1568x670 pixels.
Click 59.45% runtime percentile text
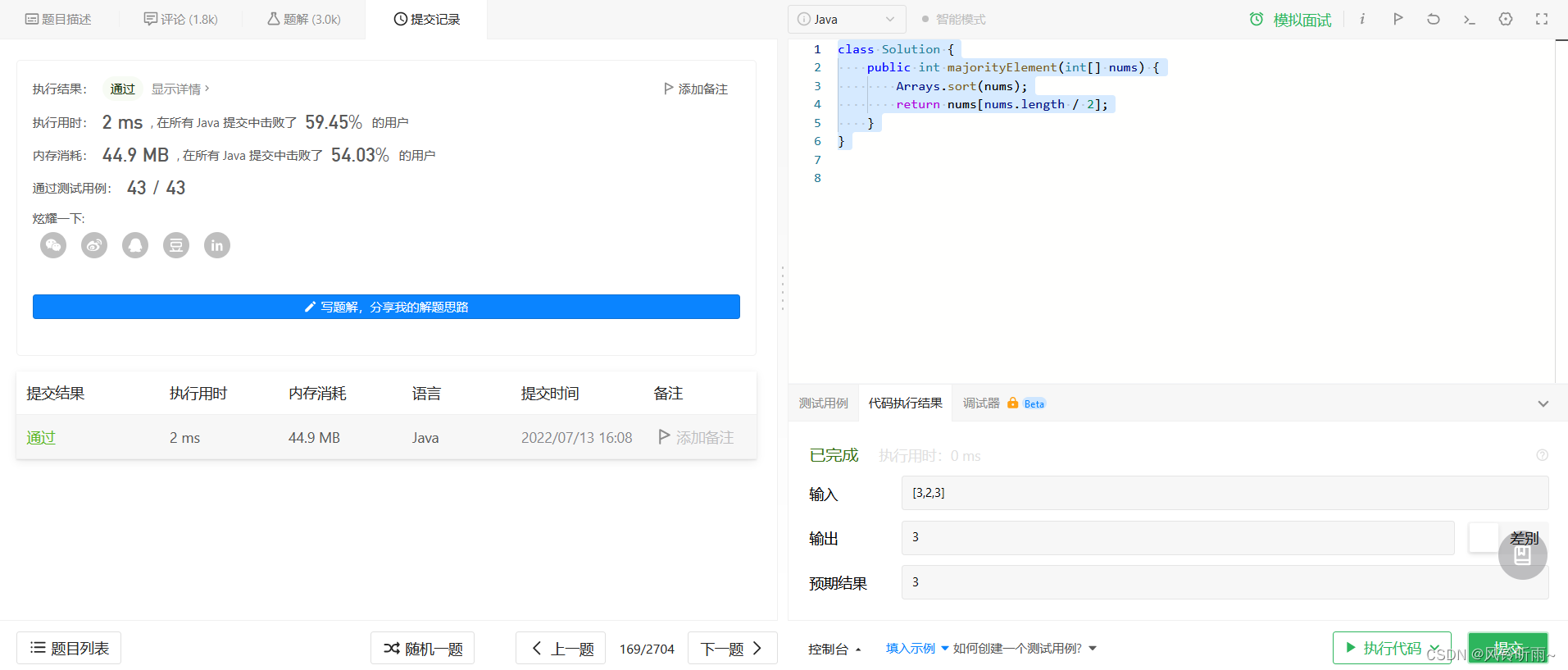click(x=334, y=122)
